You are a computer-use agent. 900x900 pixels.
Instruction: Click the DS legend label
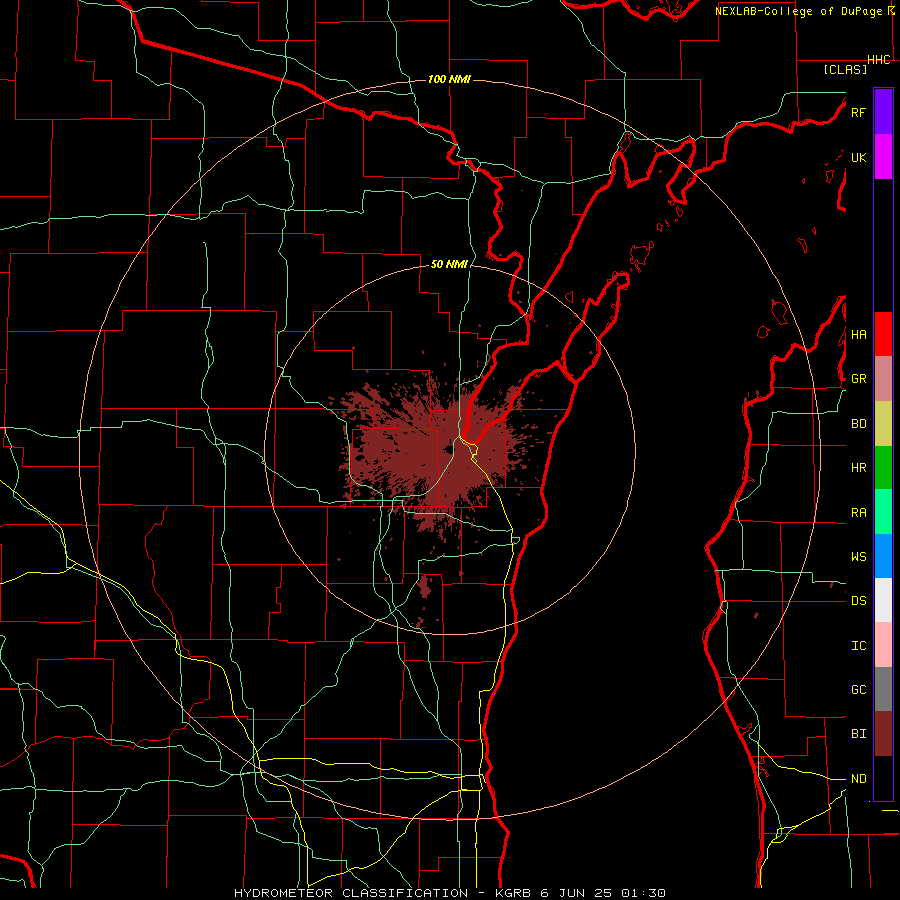[858, 601]
